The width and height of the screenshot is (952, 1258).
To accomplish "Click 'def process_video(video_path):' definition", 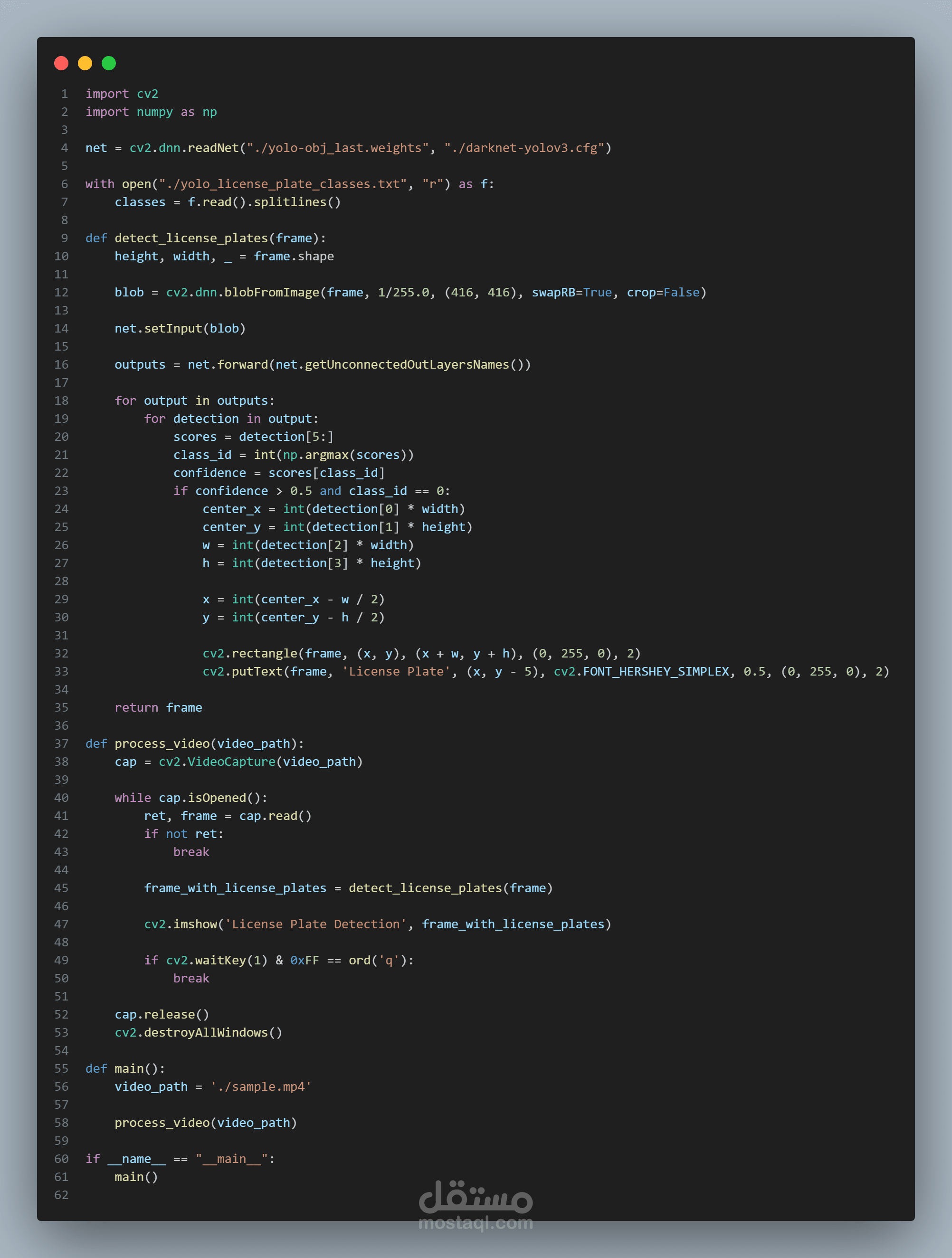I will click(195, 744).
